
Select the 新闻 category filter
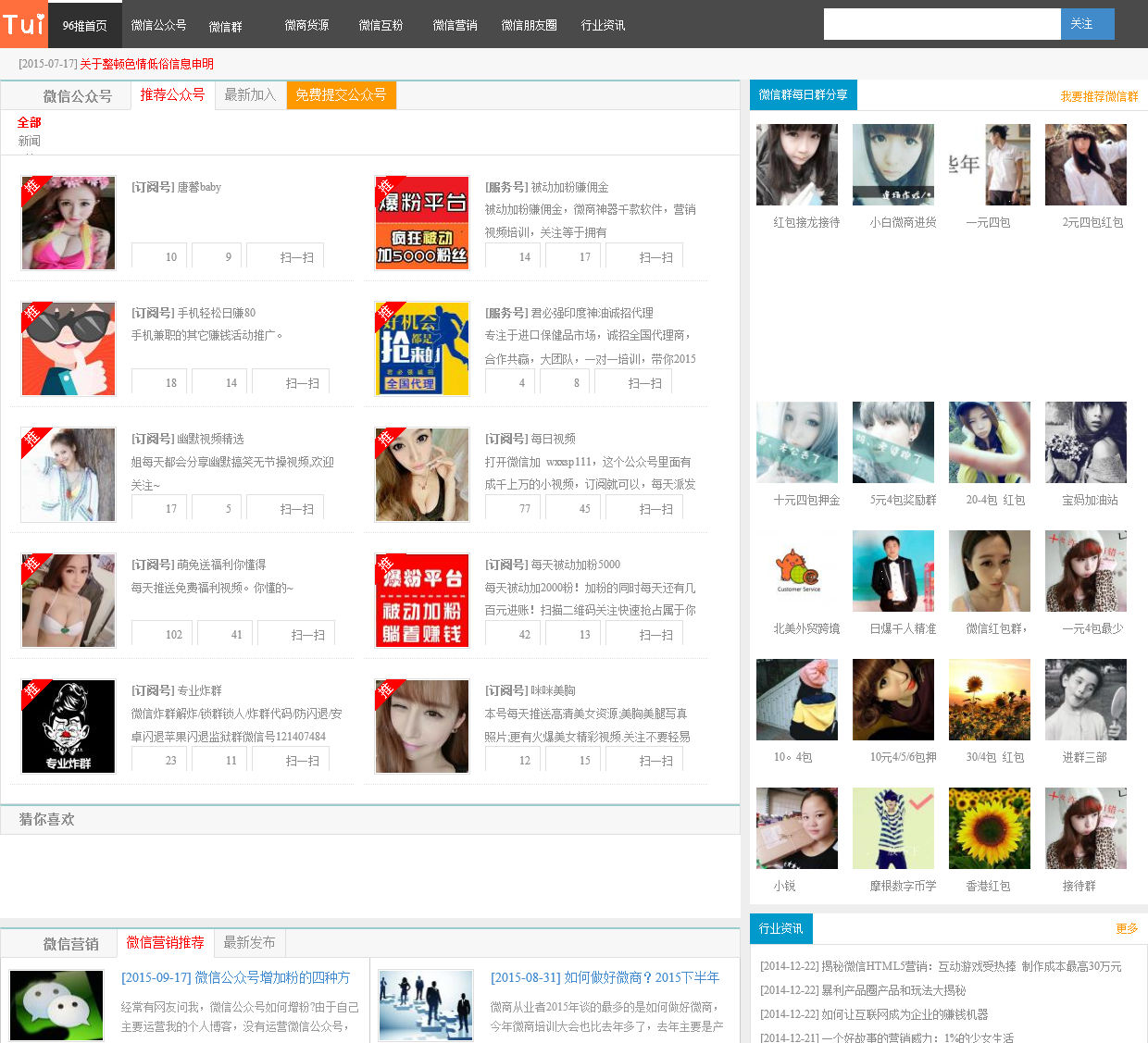(29, 141)
